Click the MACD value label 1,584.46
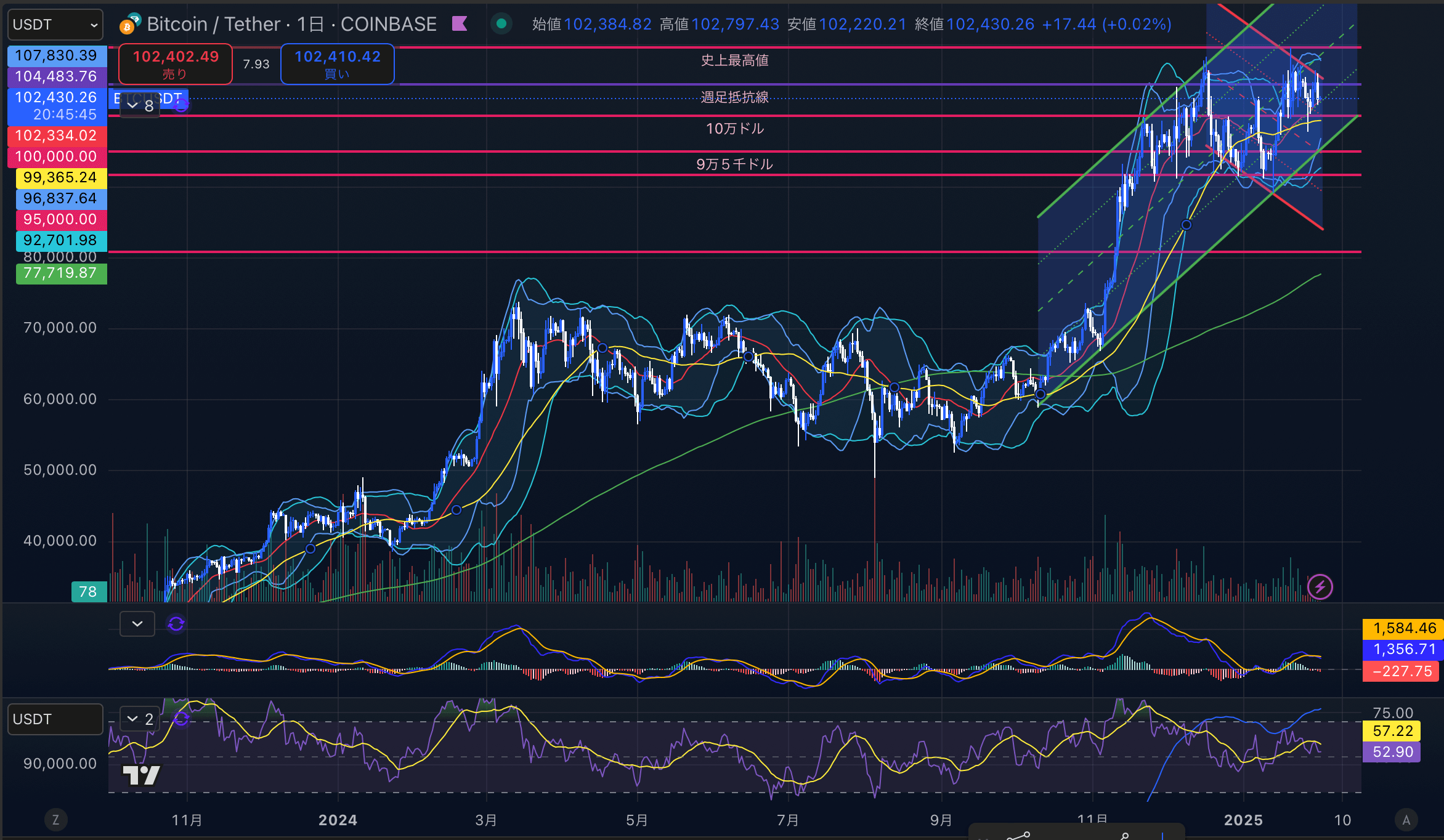The width and height of the screenshot is (1444, 840). [x=1403, y=628]
